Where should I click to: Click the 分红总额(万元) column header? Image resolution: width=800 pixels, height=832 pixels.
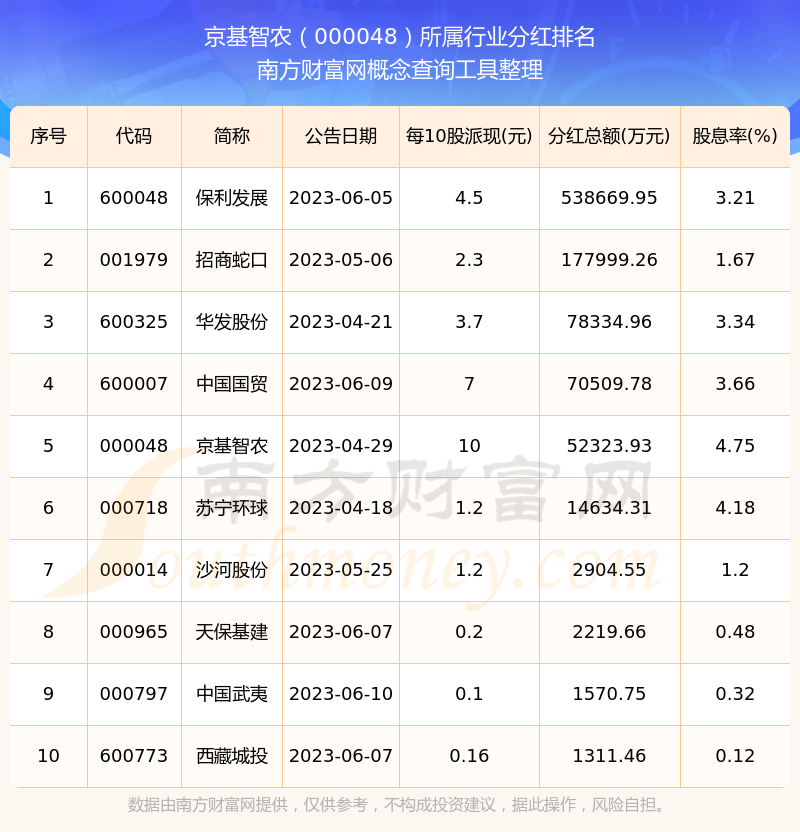pos(609,136)
